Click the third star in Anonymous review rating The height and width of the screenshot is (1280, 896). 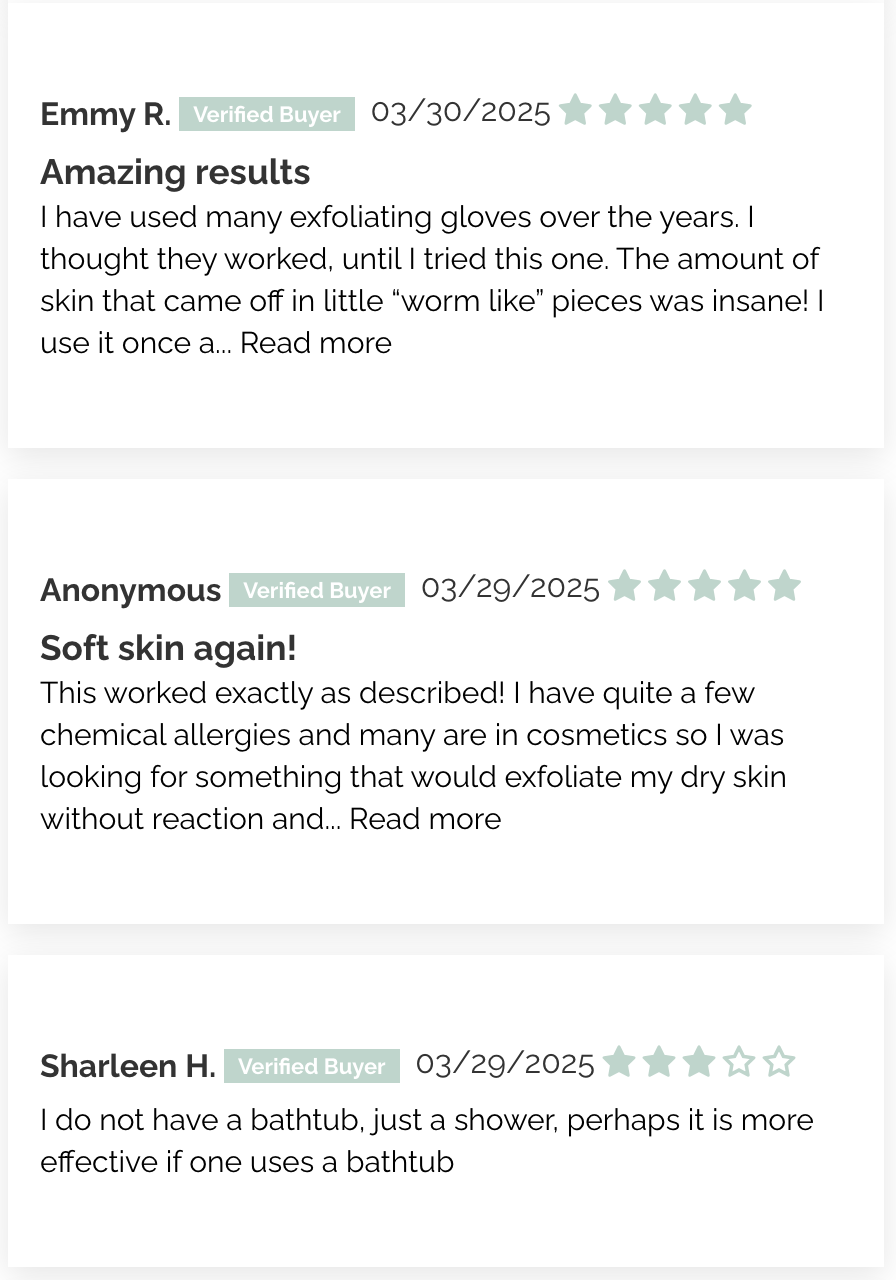704,585
